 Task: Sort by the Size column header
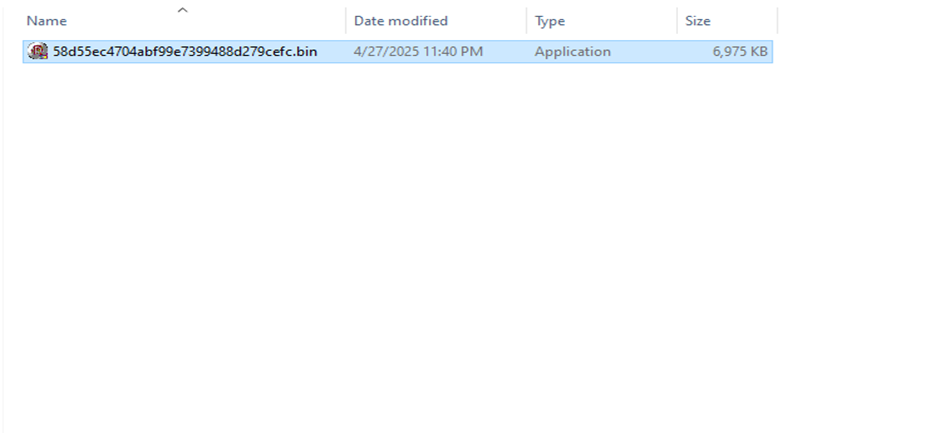[x=698, y=21]
